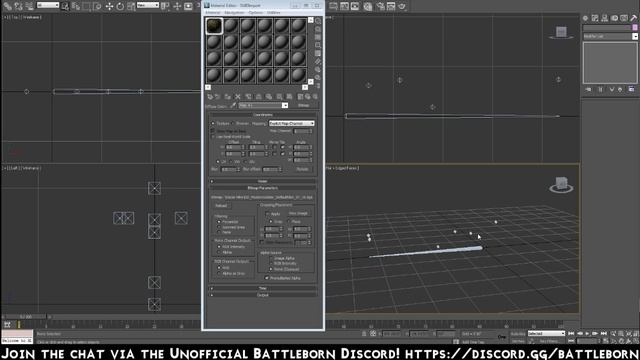Viewport: 640px width, 360px height.
Task: Click Go to End playback button
Action: coord(604,333)
